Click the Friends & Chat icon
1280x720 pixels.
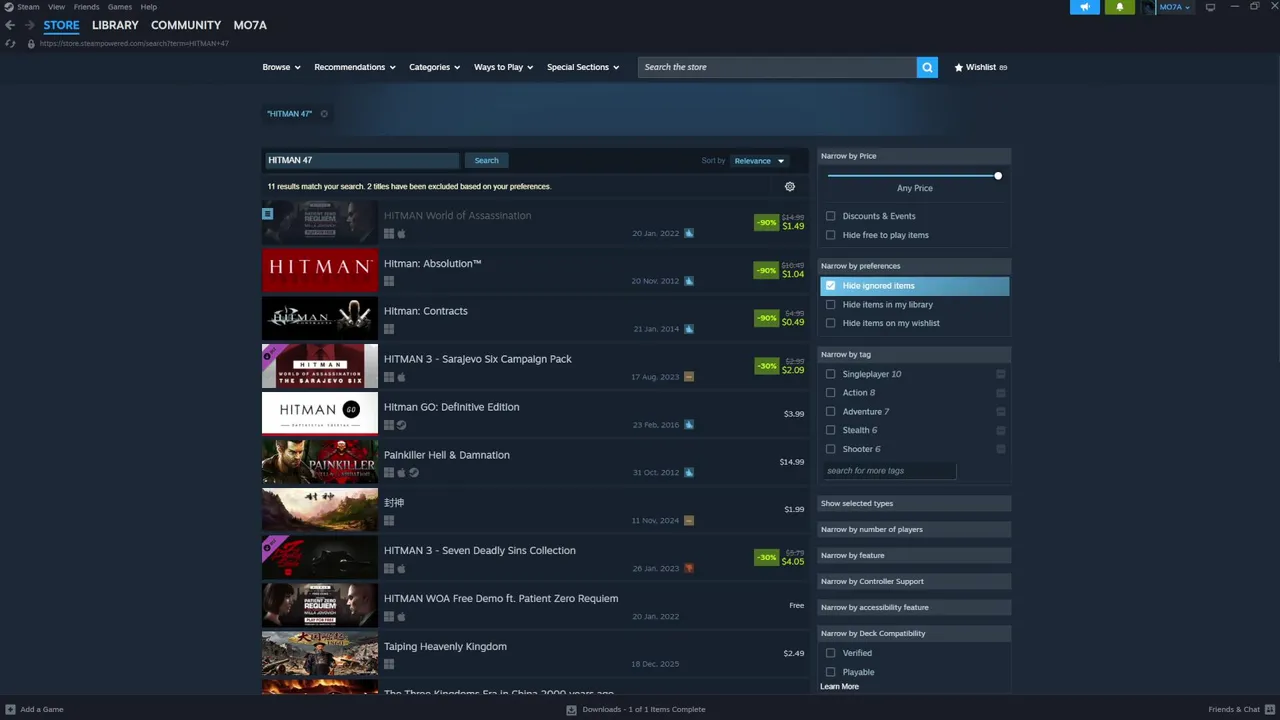click(x=1271, y=709)
